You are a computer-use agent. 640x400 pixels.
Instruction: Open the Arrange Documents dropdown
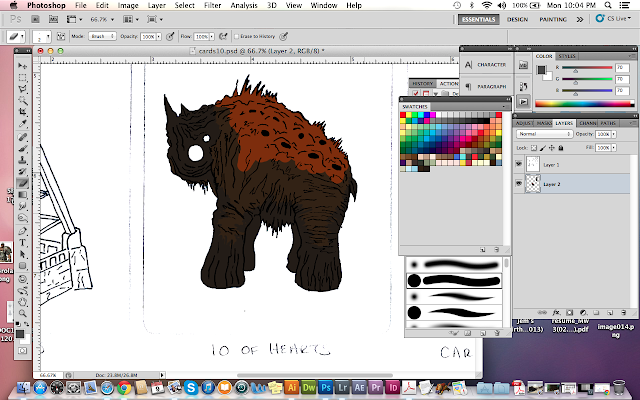tap(131, 19)
